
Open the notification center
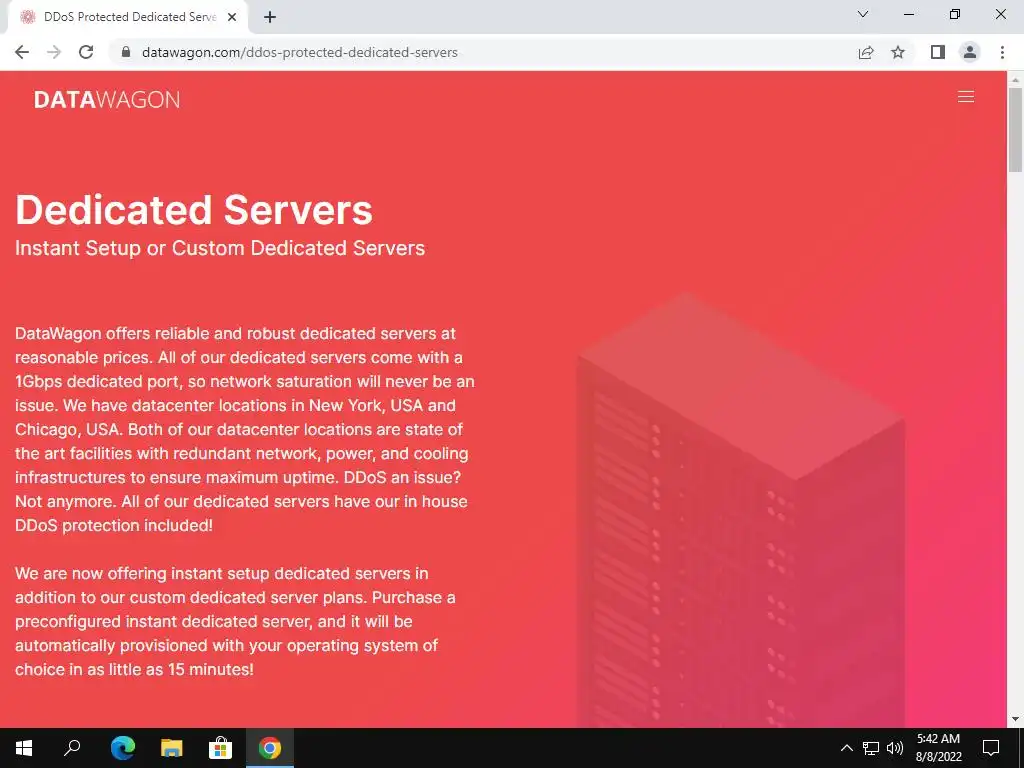pos(991,748)
